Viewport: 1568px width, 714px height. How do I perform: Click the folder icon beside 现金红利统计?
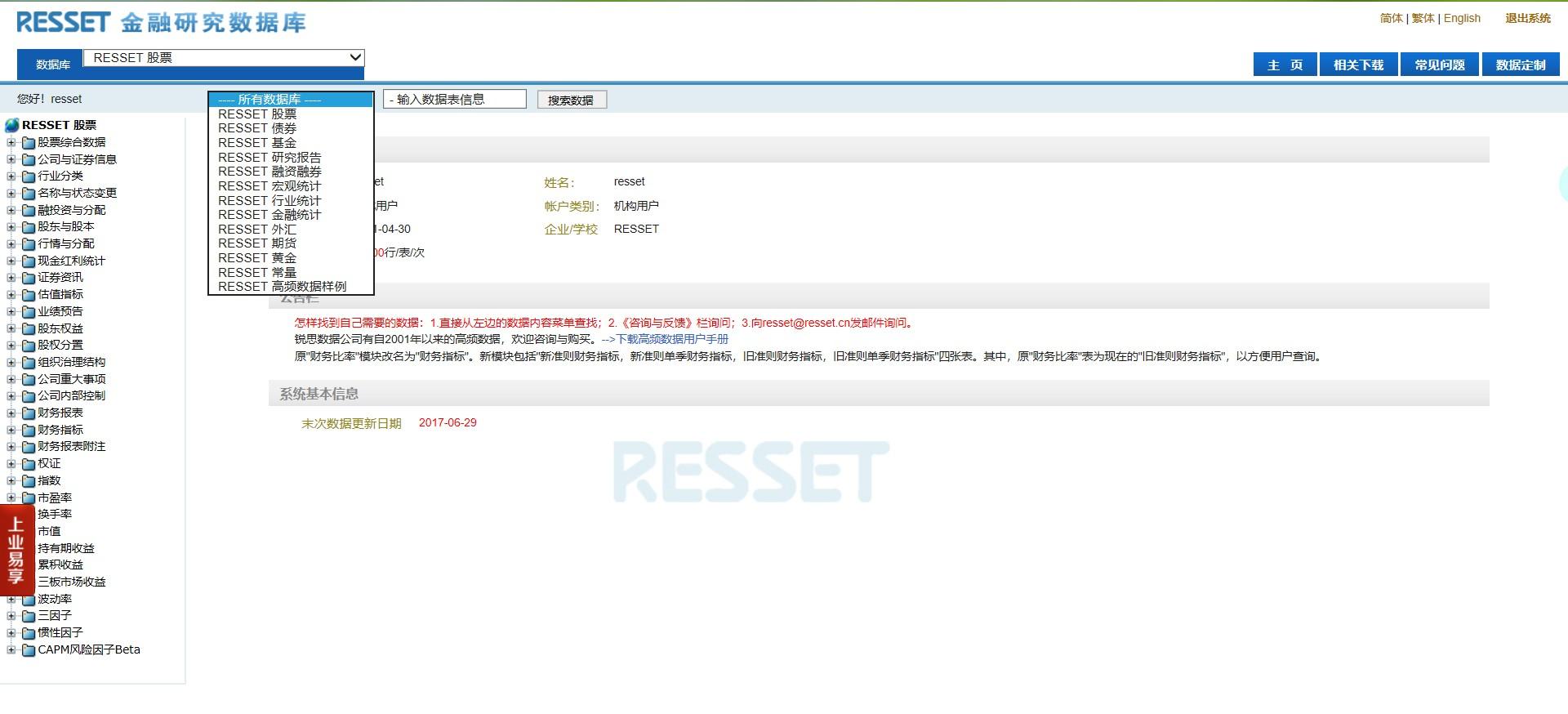(29, 261)
